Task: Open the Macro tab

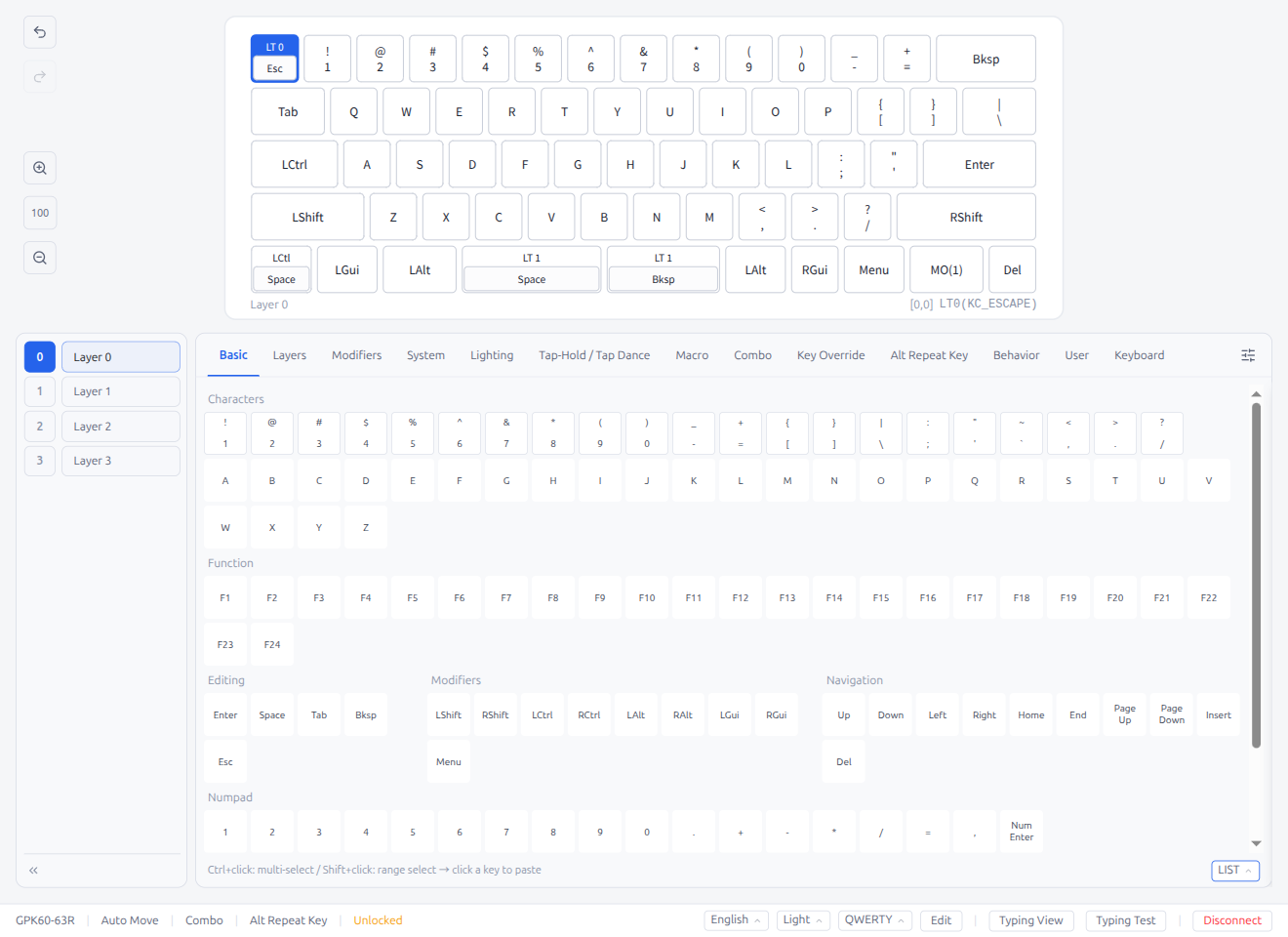Action: coord(692,355)
